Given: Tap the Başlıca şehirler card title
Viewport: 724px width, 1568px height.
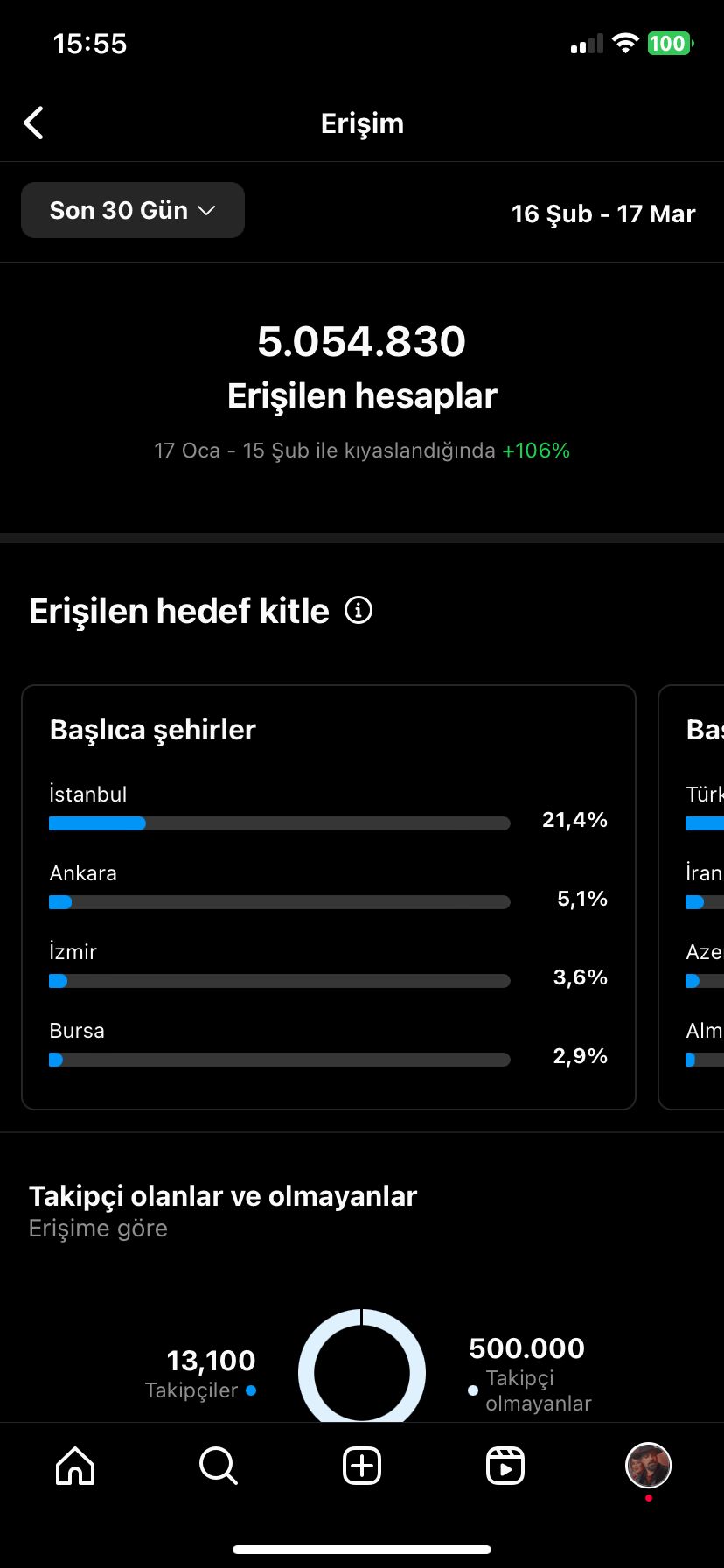Looking at the screenshot, I should click(153, 730).
